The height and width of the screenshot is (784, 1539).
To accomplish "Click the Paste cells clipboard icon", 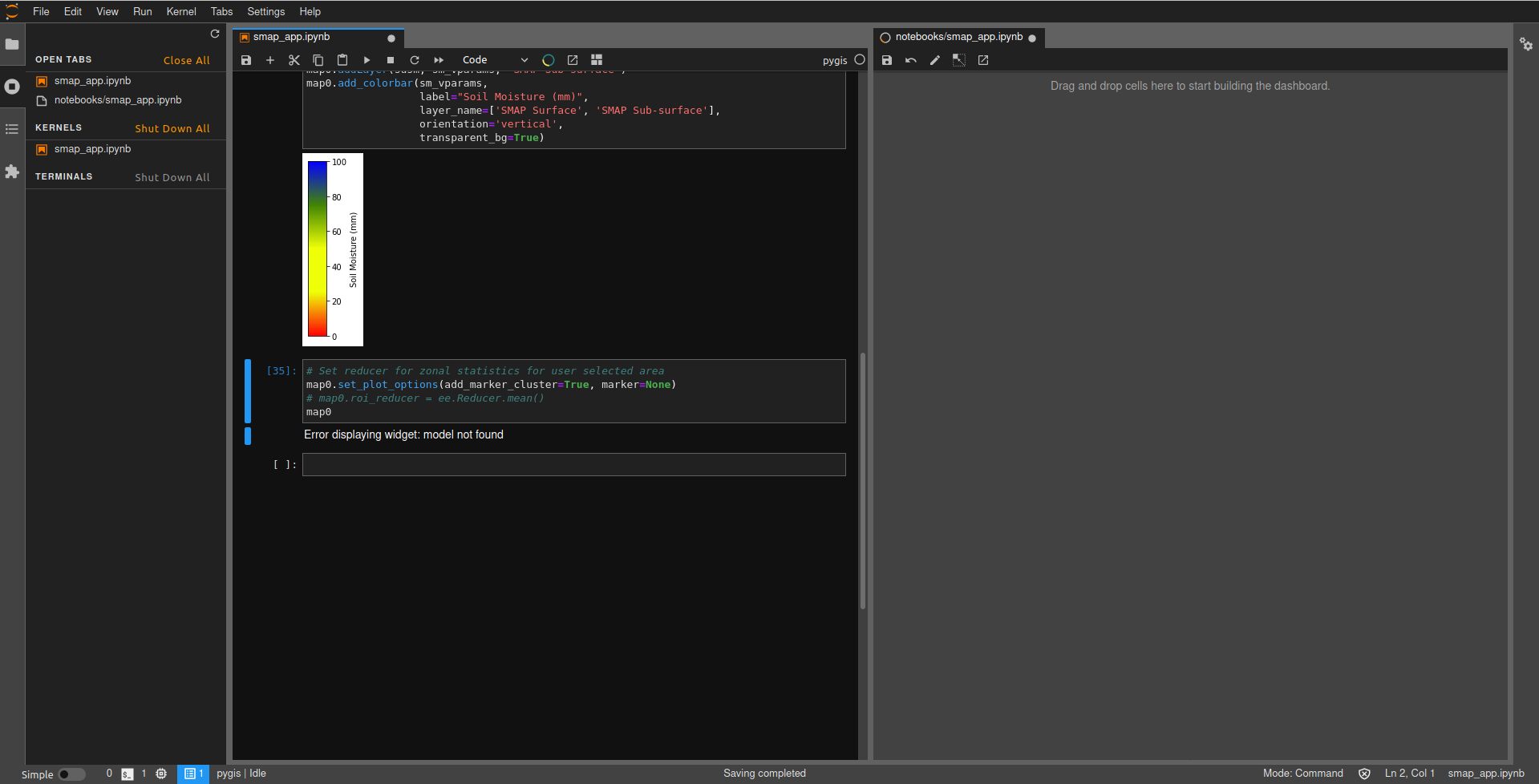I will pyautogui.click(x=342, y=60).
